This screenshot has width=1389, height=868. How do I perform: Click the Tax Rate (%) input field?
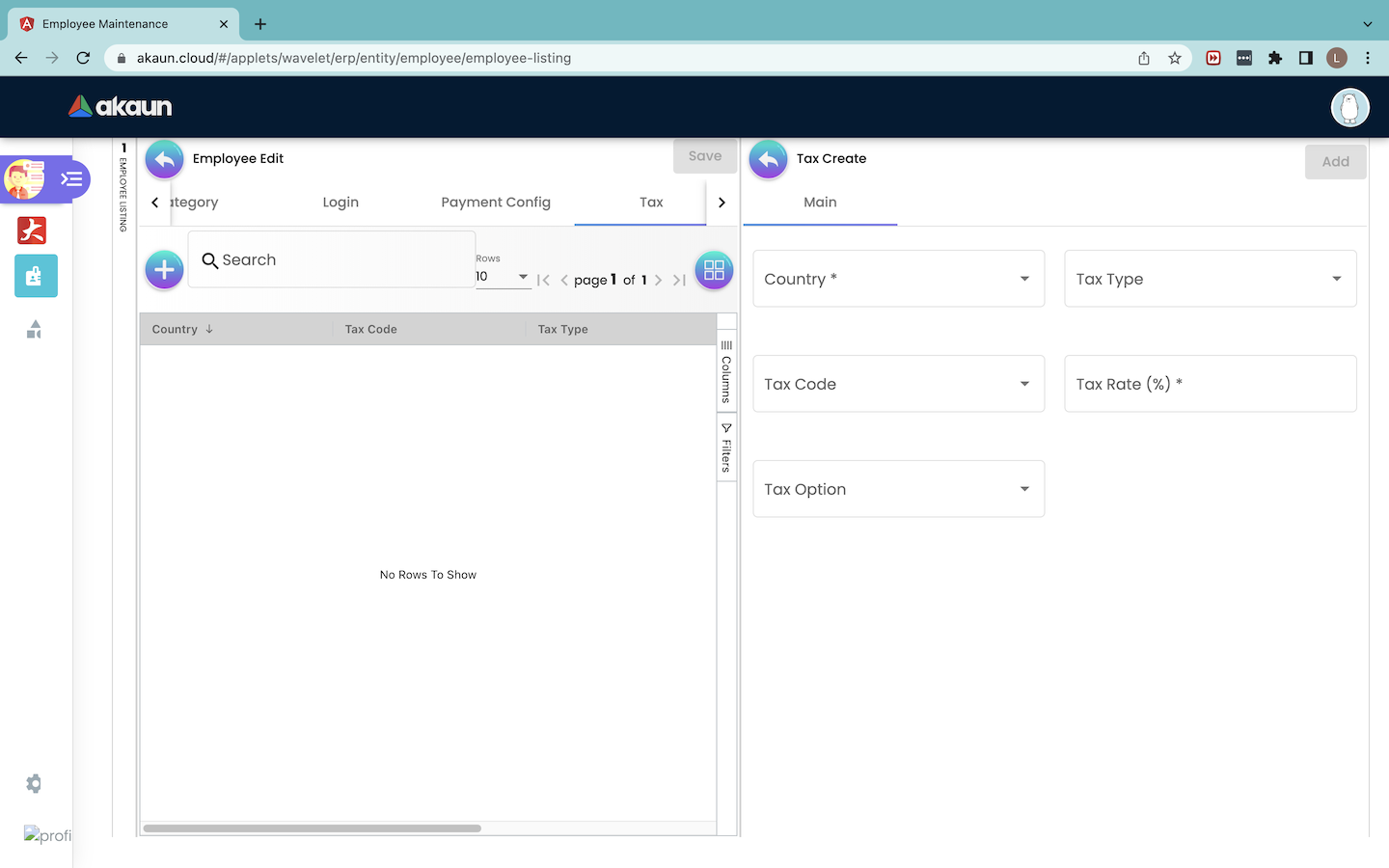click(1210, 384)
